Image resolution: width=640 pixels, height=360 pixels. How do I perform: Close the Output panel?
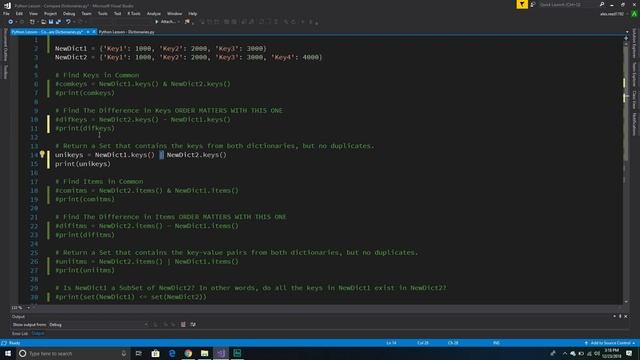(x=626, y=316)
